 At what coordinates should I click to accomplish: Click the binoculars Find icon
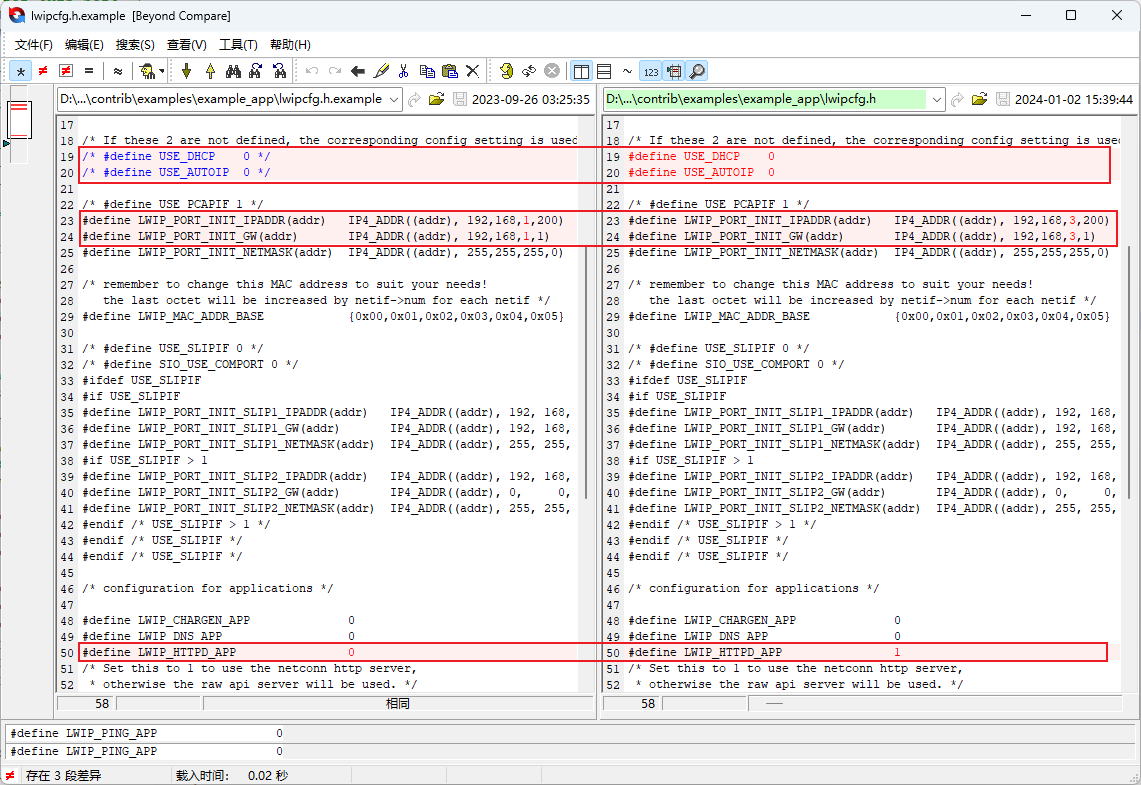(x=233, y=71)
